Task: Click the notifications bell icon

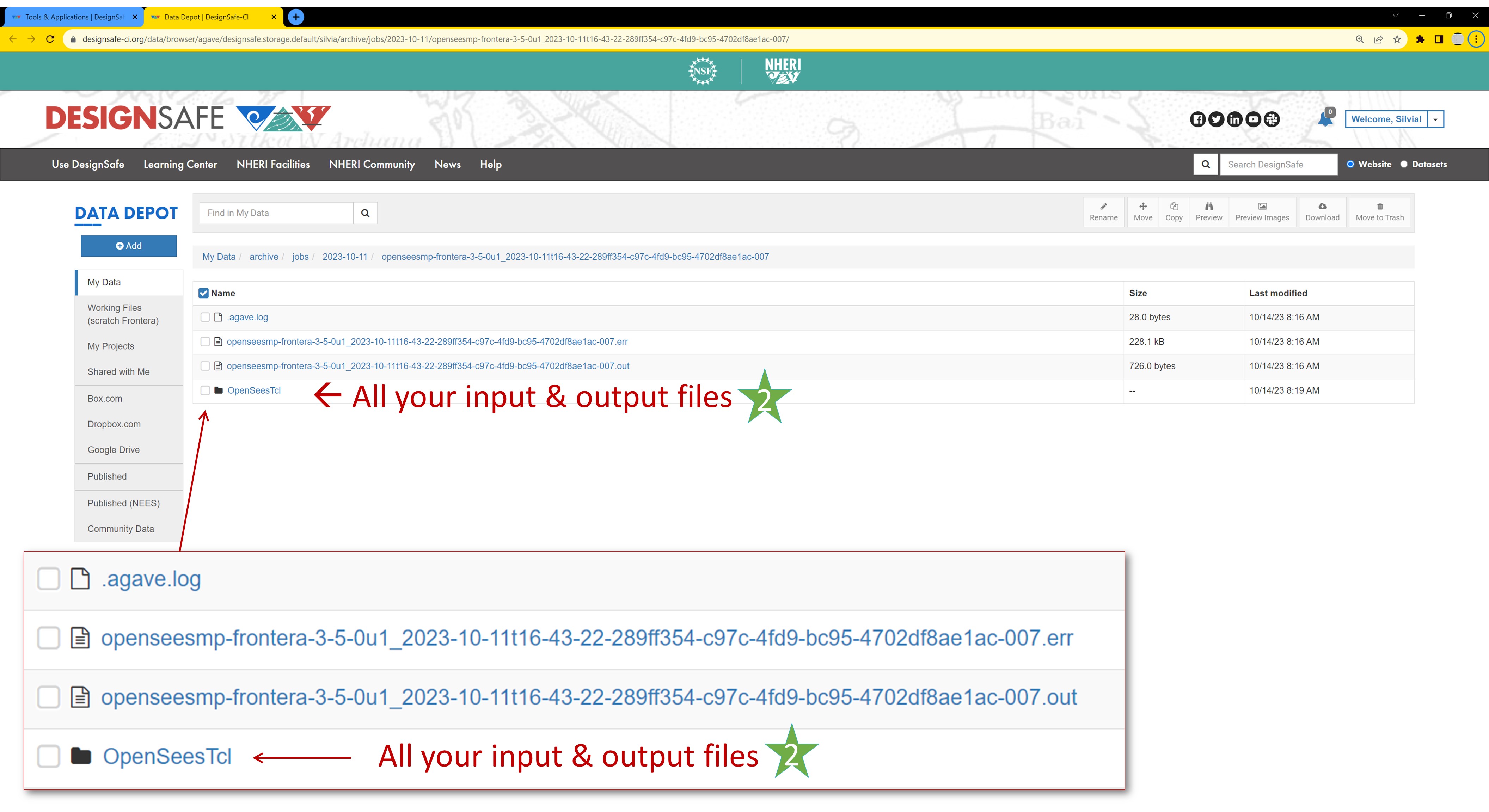Action: [1324, 119]
